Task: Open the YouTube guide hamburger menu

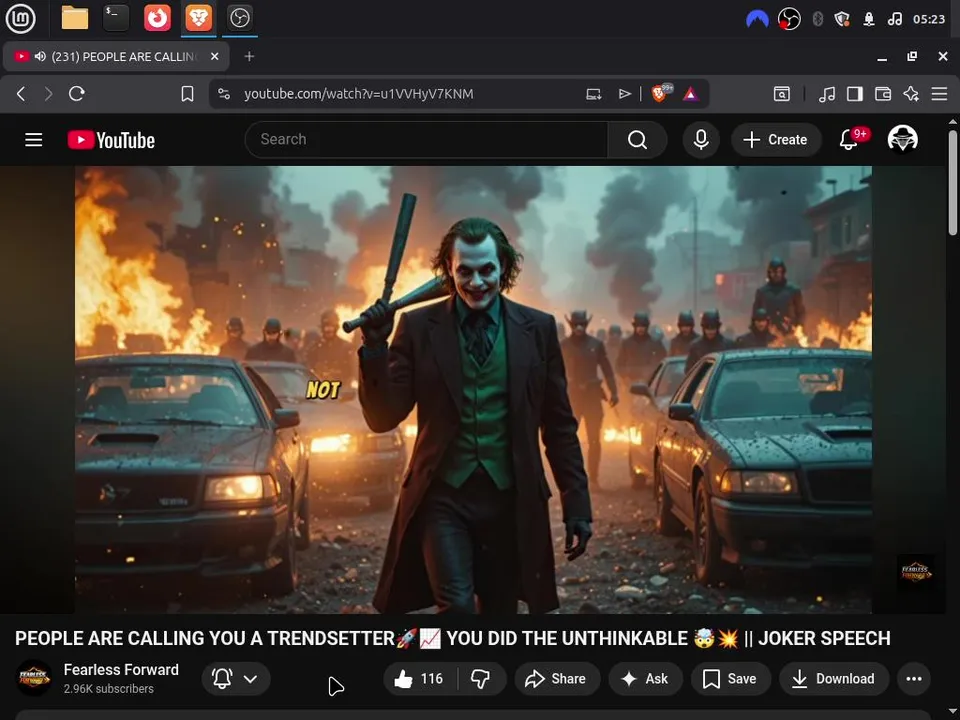Action: [34, 140]
